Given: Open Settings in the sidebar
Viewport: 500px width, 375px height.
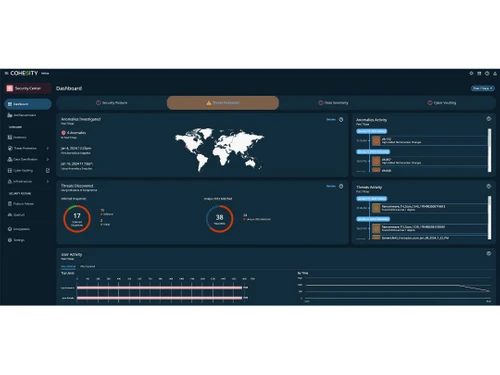Looking at the screenshot, I should tap(19, 240).
